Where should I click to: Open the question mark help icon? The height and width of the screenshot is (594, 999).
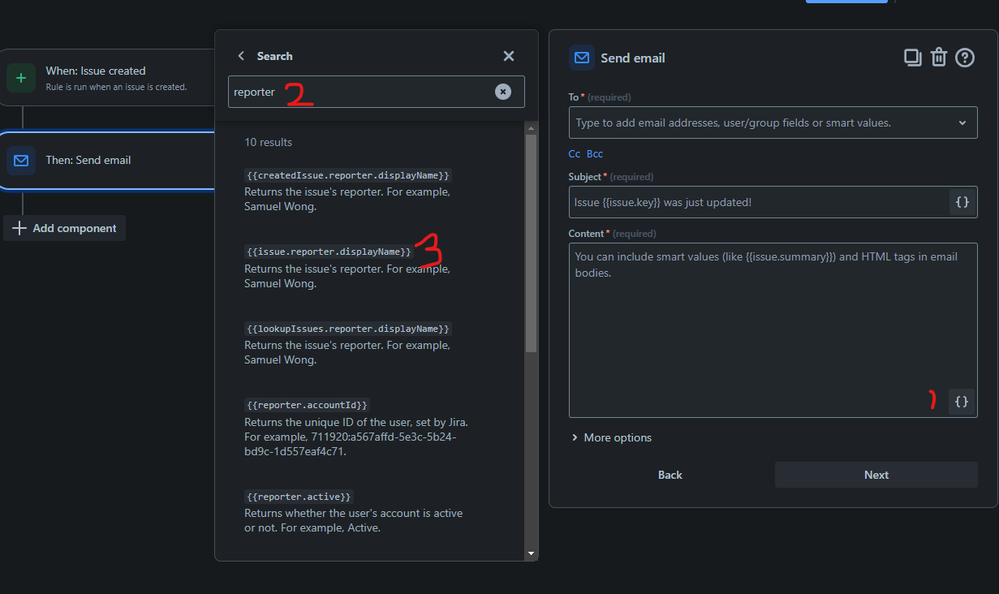(x=963, y=58)
